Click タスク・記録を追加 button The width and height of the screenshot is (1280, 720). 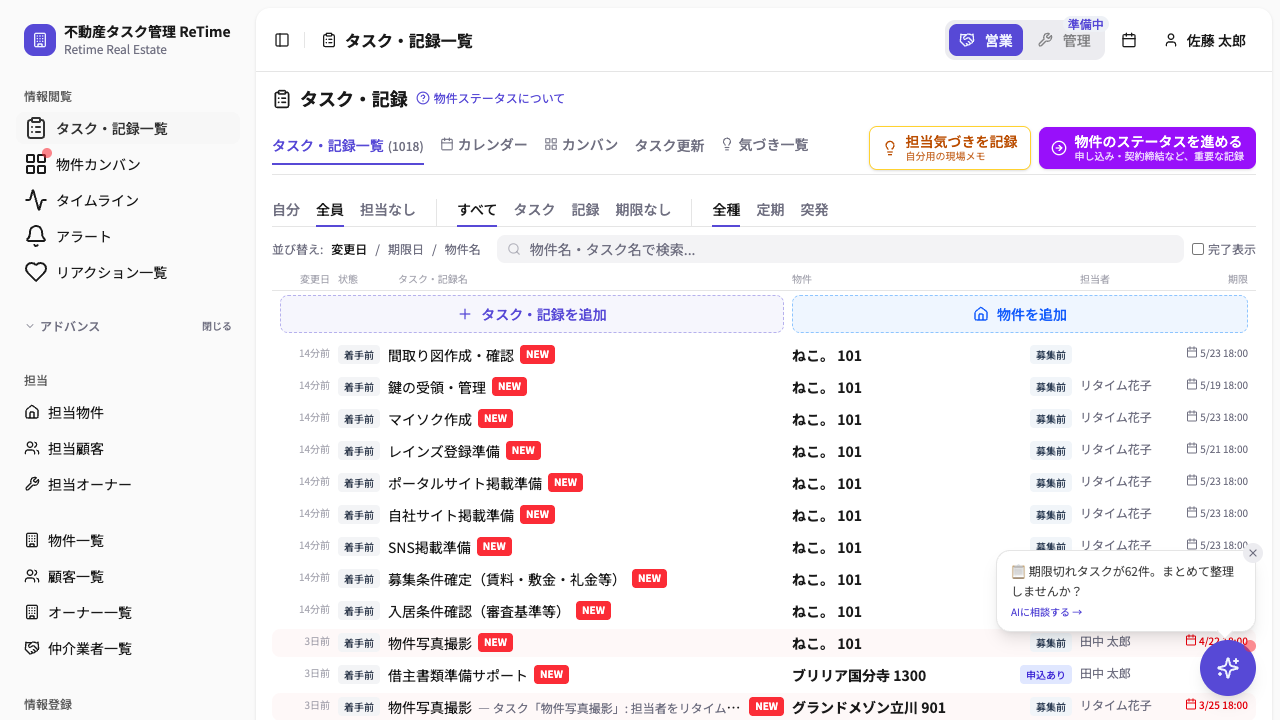point(532,314)
